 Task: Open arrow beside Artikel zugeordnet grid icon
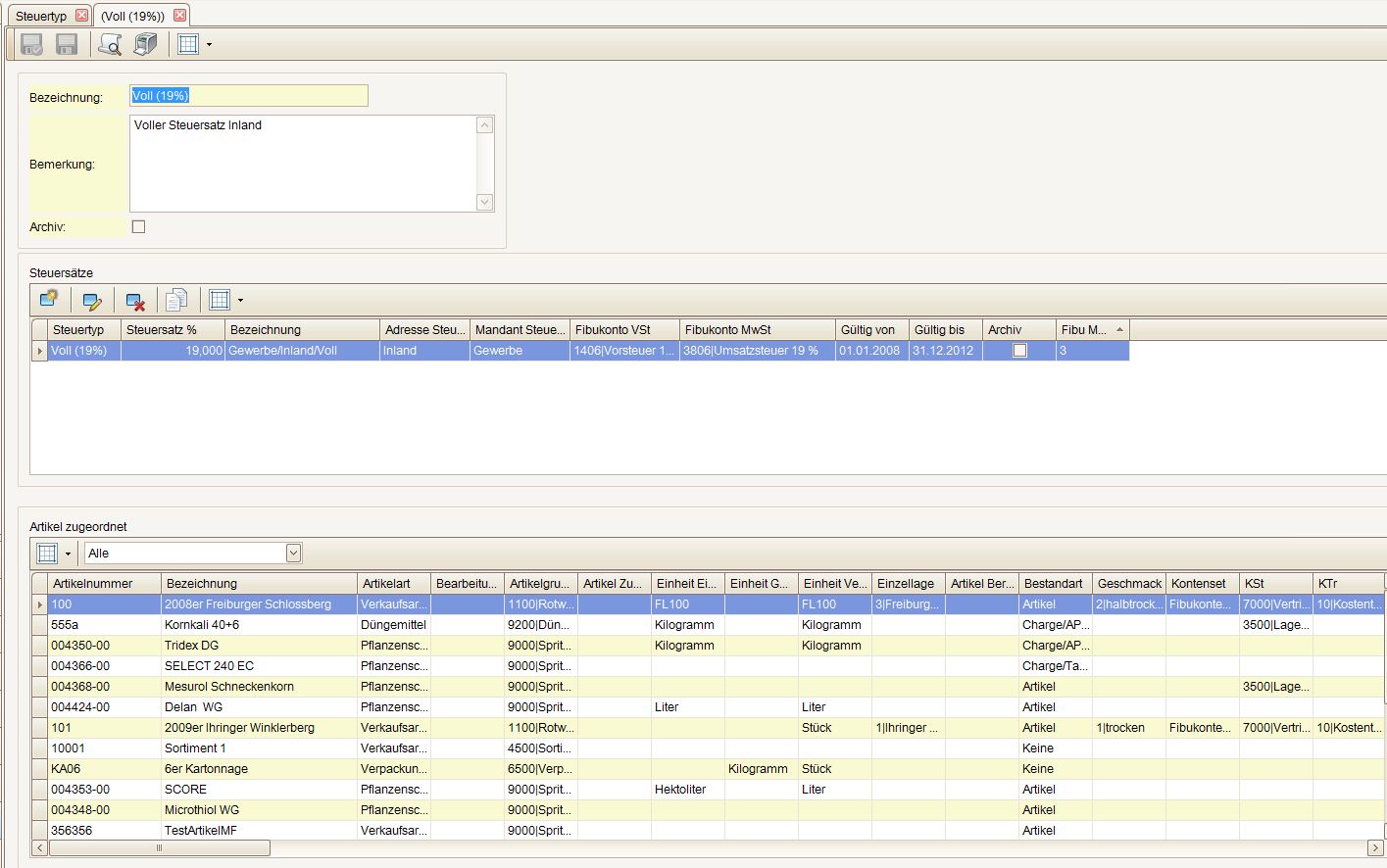click(x=68, y=555)
